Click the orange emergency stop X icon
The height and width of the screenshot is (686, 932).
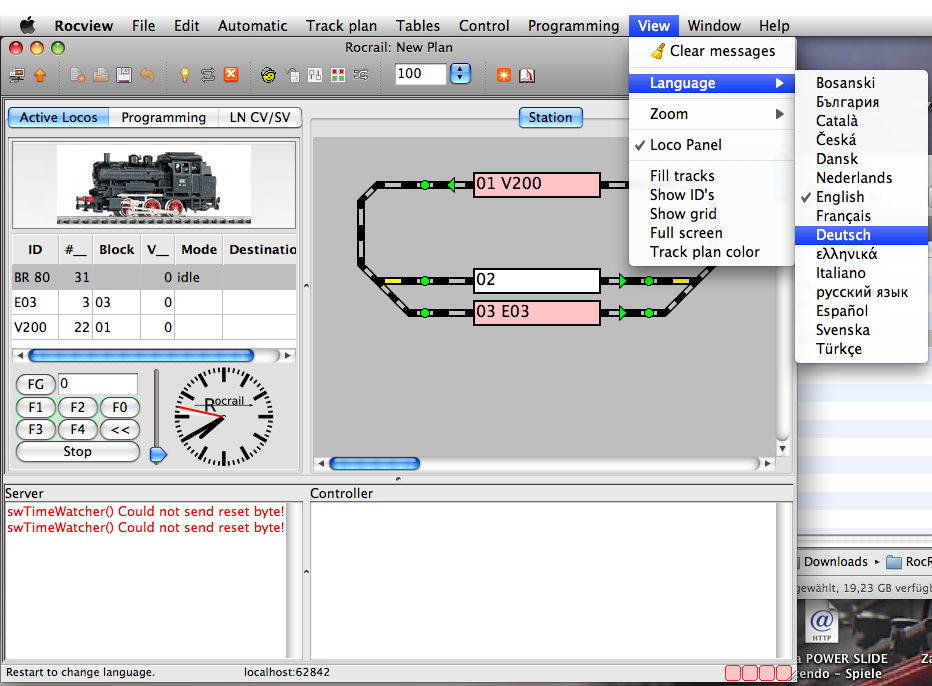[231, 74]
